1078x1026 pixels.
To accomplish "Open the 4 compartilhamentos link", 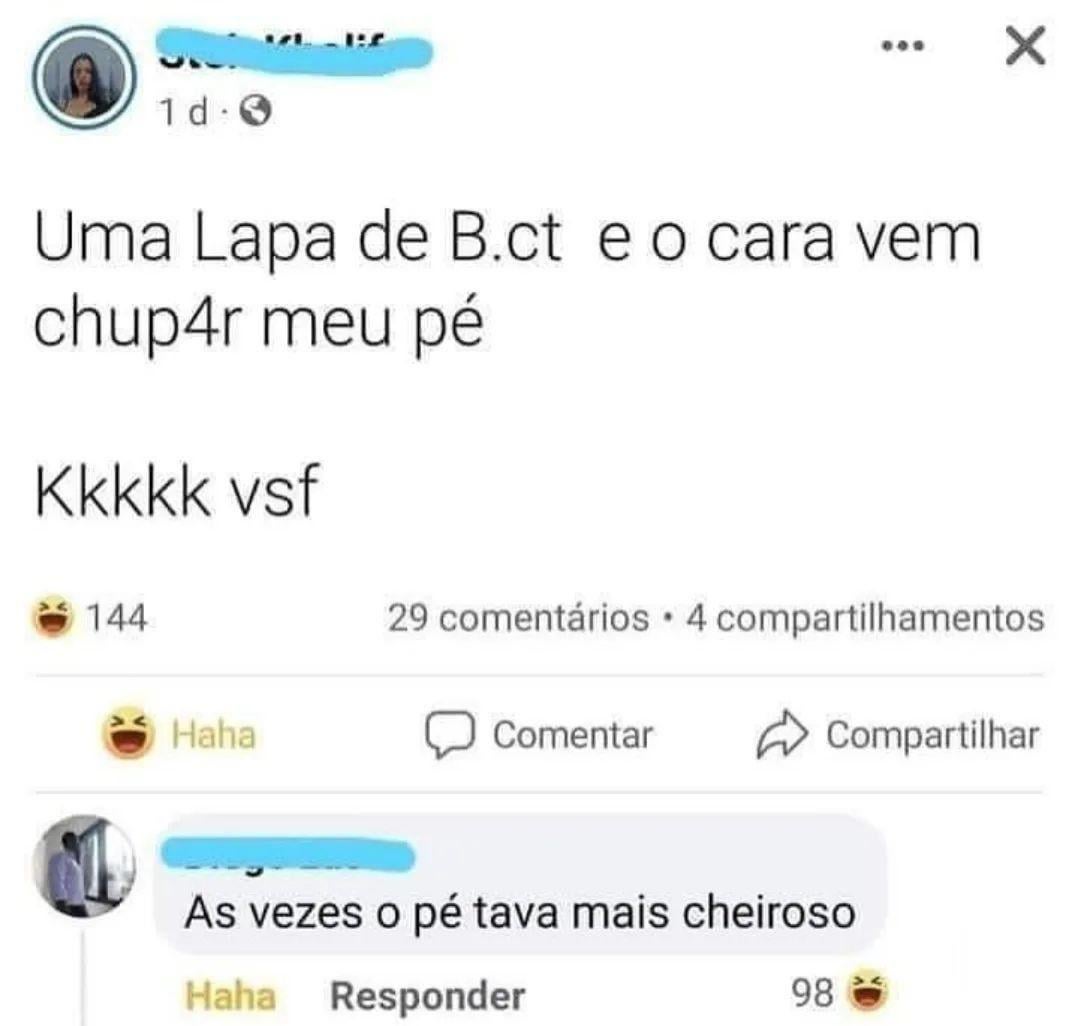I will (x=866, y=618).
